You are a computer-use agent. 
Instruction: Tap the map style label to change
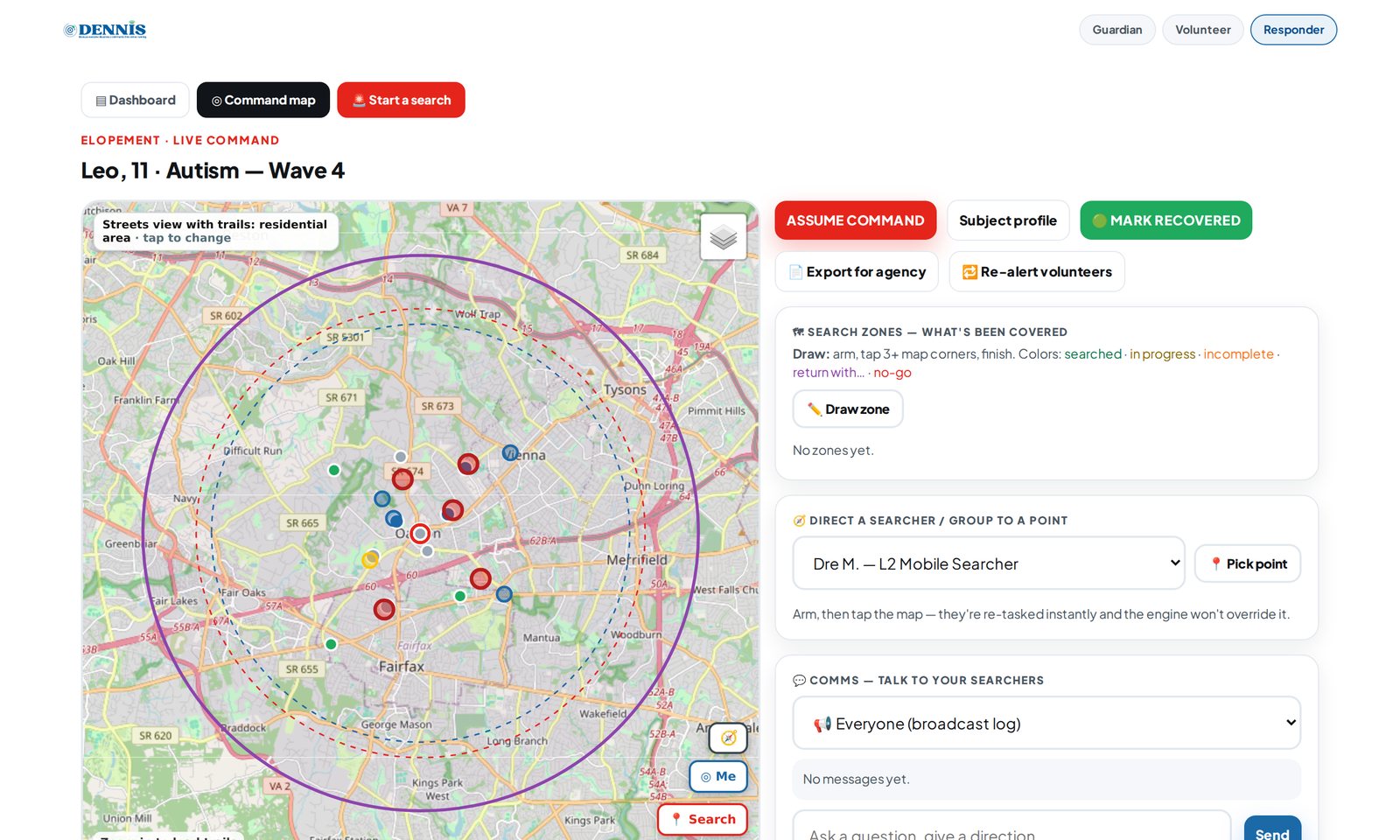(215, 231)
